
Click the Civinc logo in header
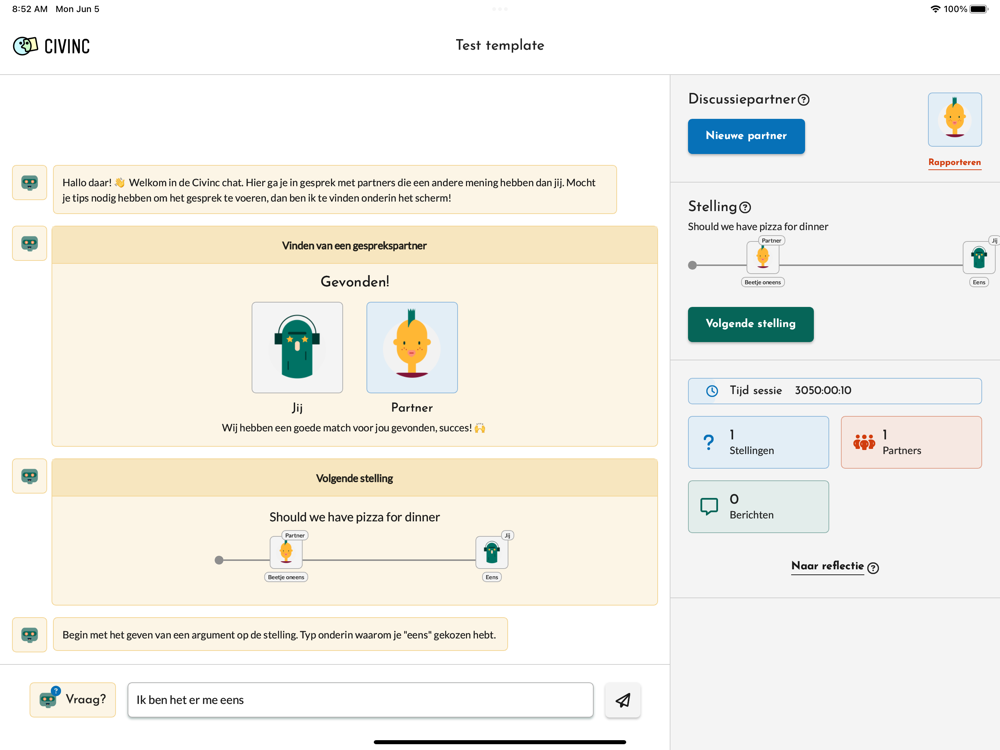click(51, 46)
